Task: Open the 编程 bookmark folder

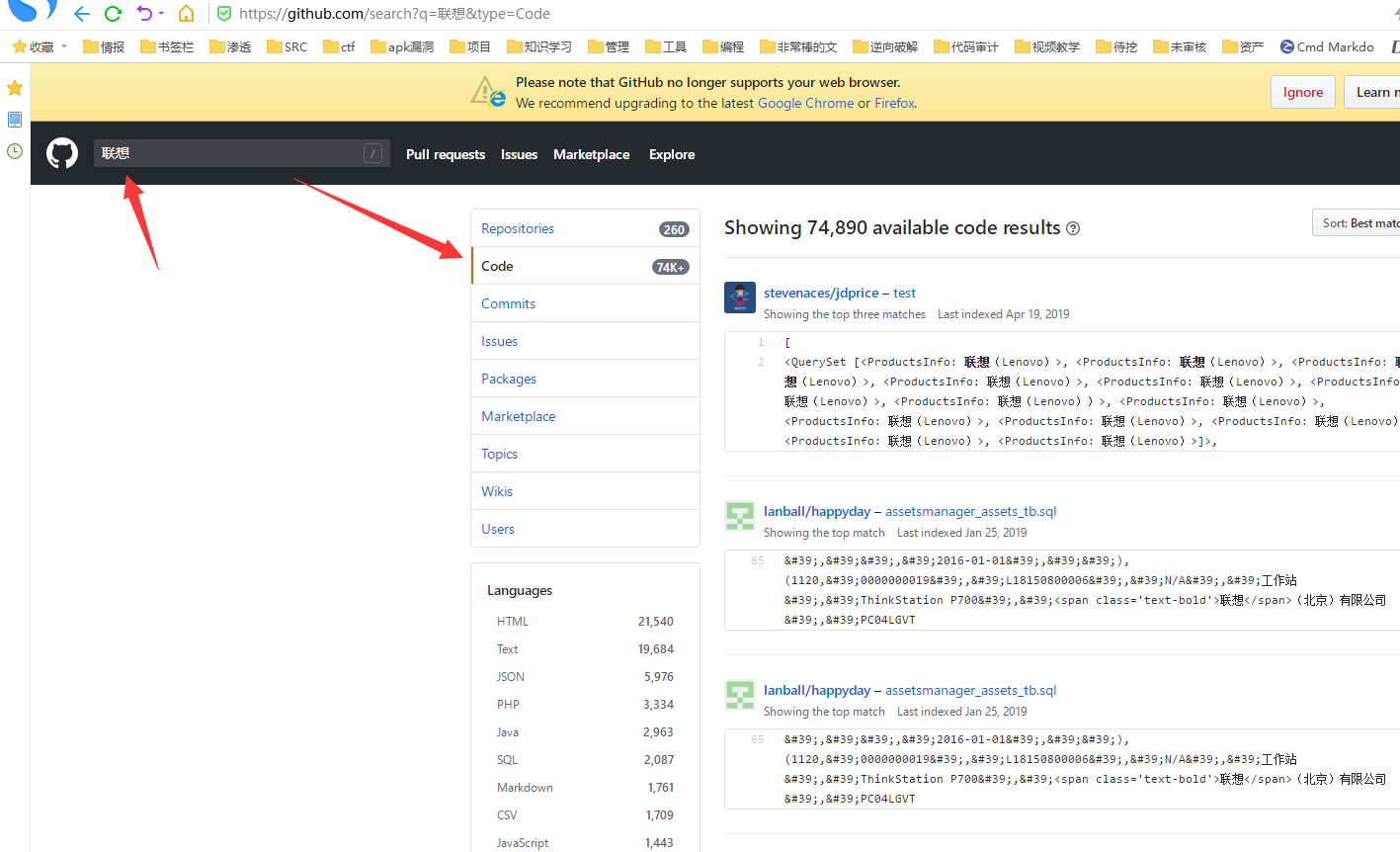Action: pyautogui.click(x=723, y=46)
